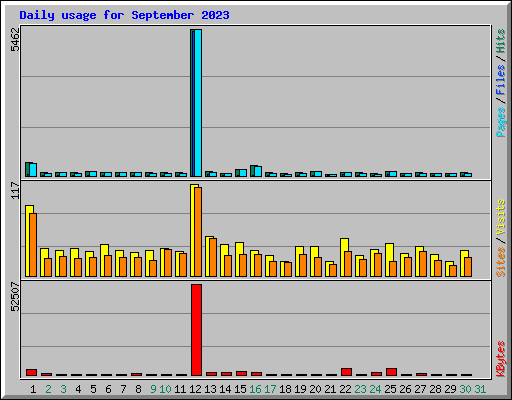
Task: Click the cyan Pages bar for day 15
Action: pyautogui.click(x=243, y=173)
